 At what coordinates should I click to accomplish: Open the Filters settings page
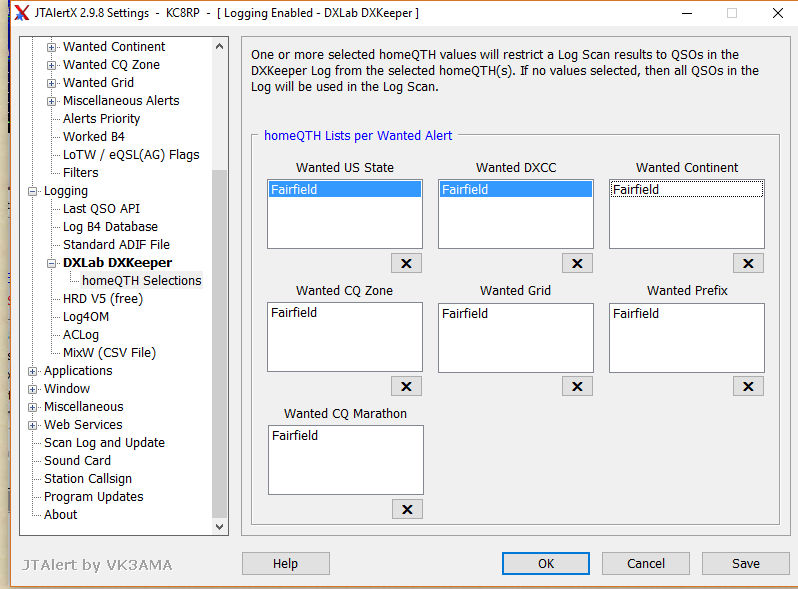click(80, 173)
